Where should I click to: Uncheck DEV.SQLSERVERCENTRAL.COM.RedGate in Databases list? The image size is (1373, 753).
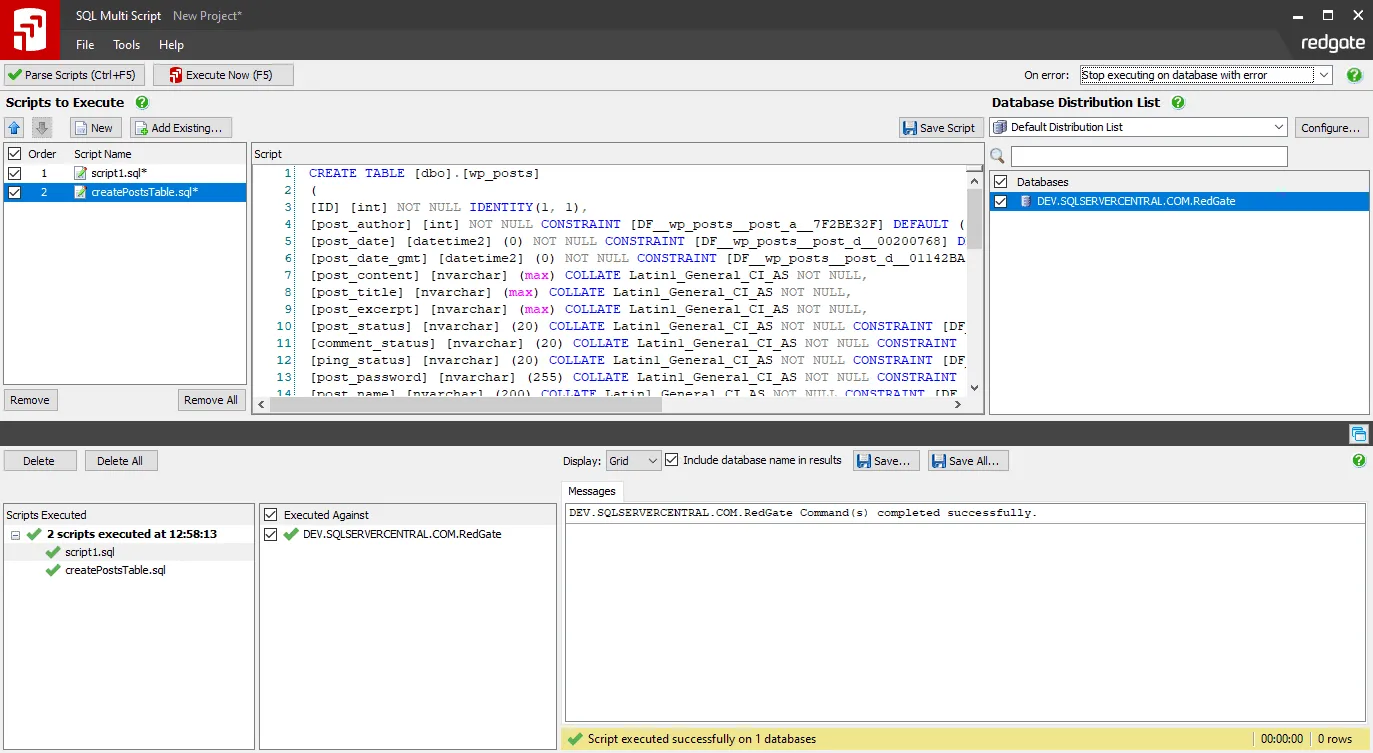[1000, 201]
